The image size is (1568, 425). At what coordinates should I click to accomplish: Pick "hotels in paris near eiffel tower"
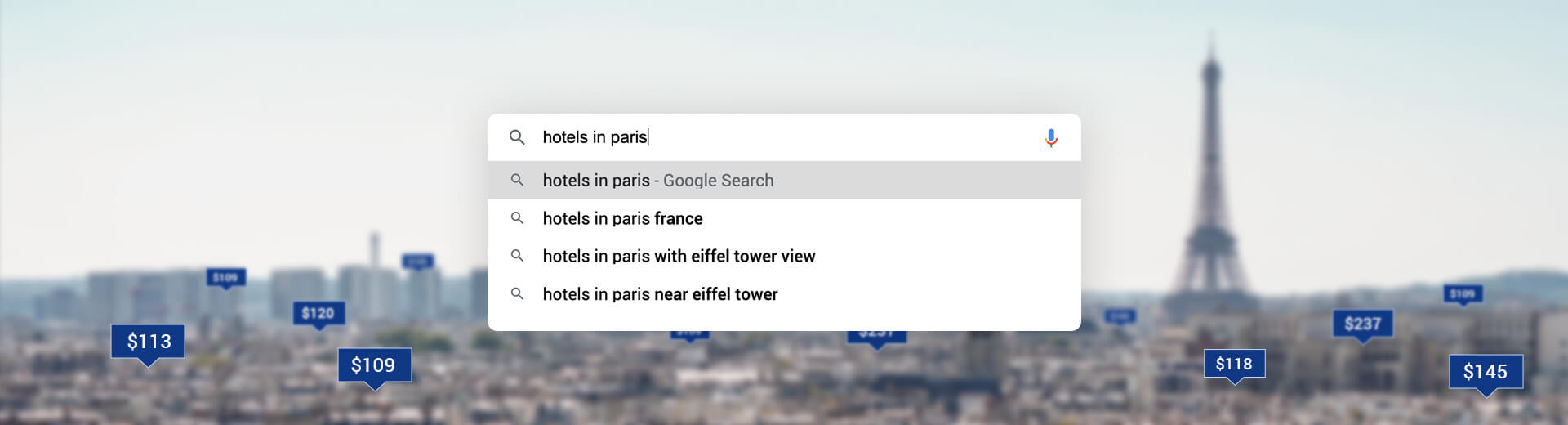coord(660,294)
